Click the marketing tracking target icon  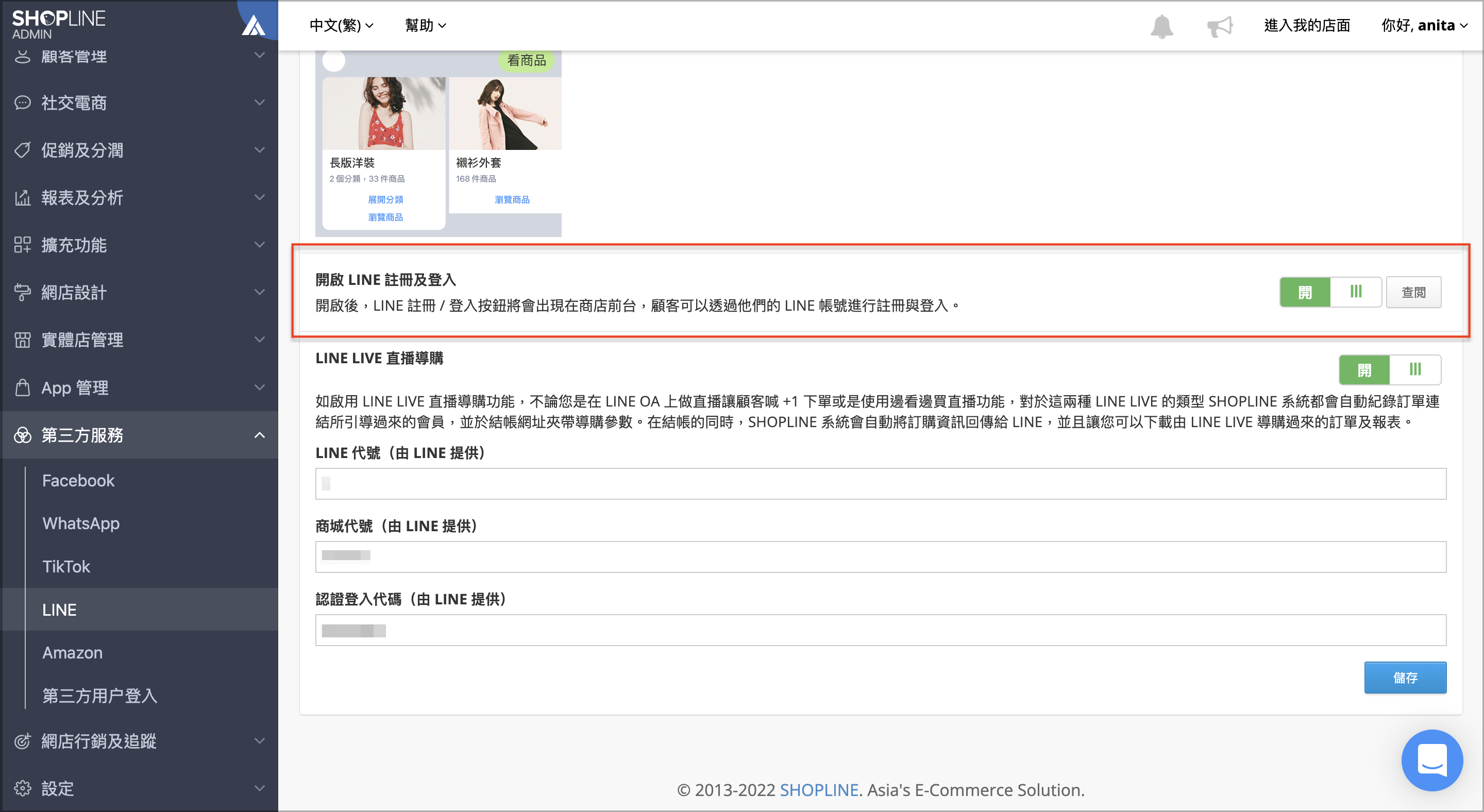pos(23,741)
